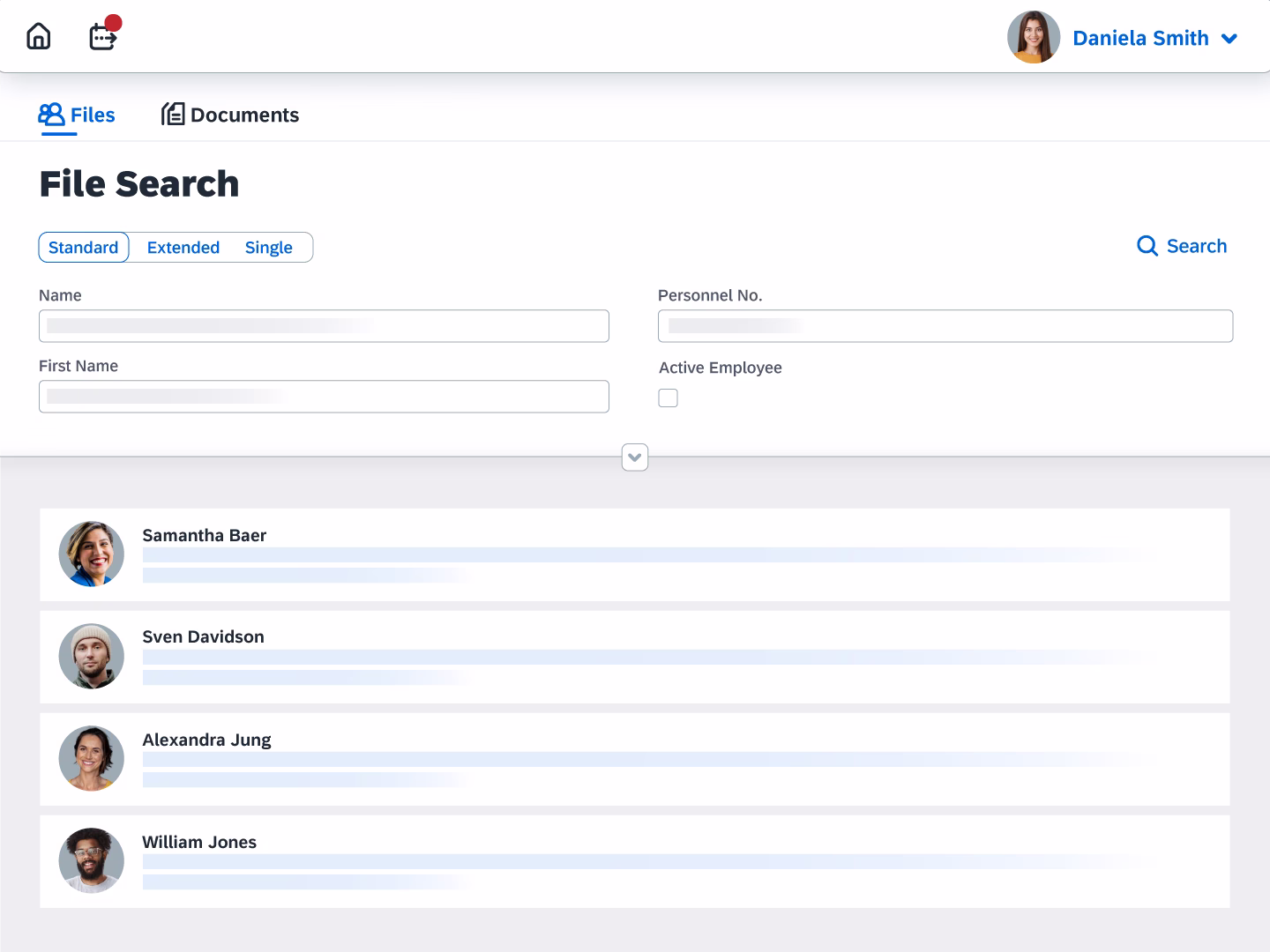Switch to Extended search mode
Viewport: 1270px width, 952px height.
[183, 248]
